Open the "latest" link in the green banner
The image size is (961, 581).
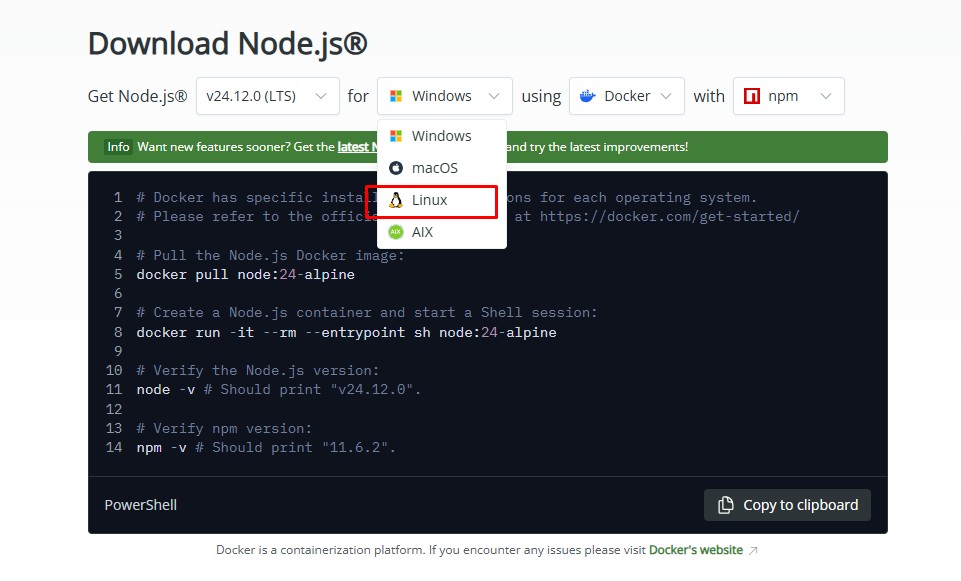[356, 147]
